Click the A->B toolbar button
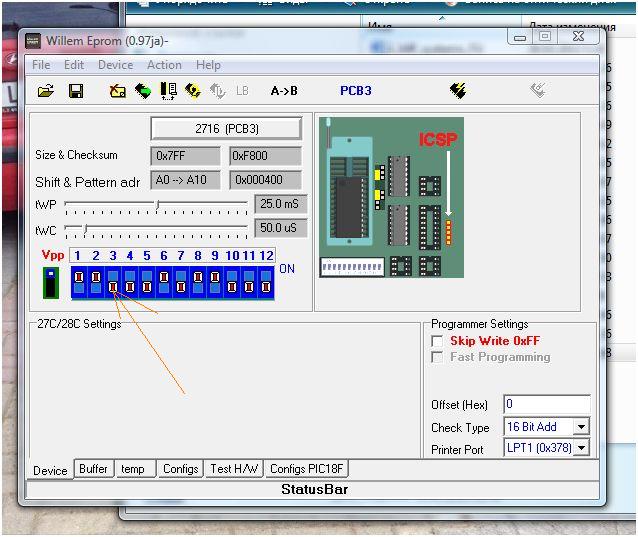Viewport: 638px width, 537px height. [x=284, y=91]
